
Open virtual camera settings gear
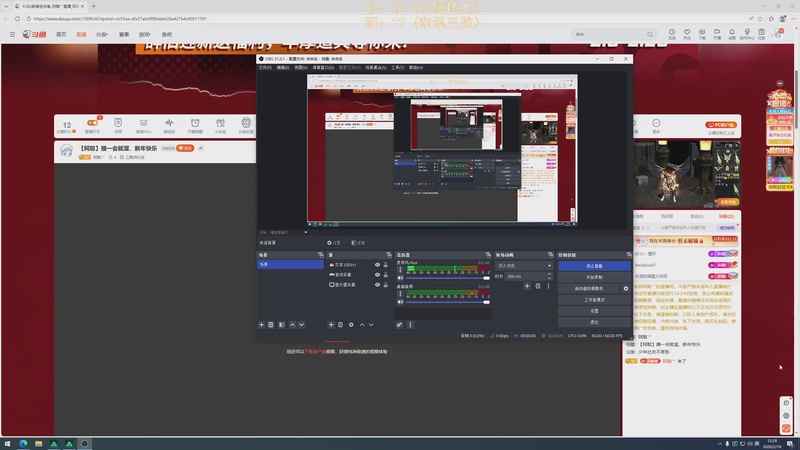(x=626, y=288)
